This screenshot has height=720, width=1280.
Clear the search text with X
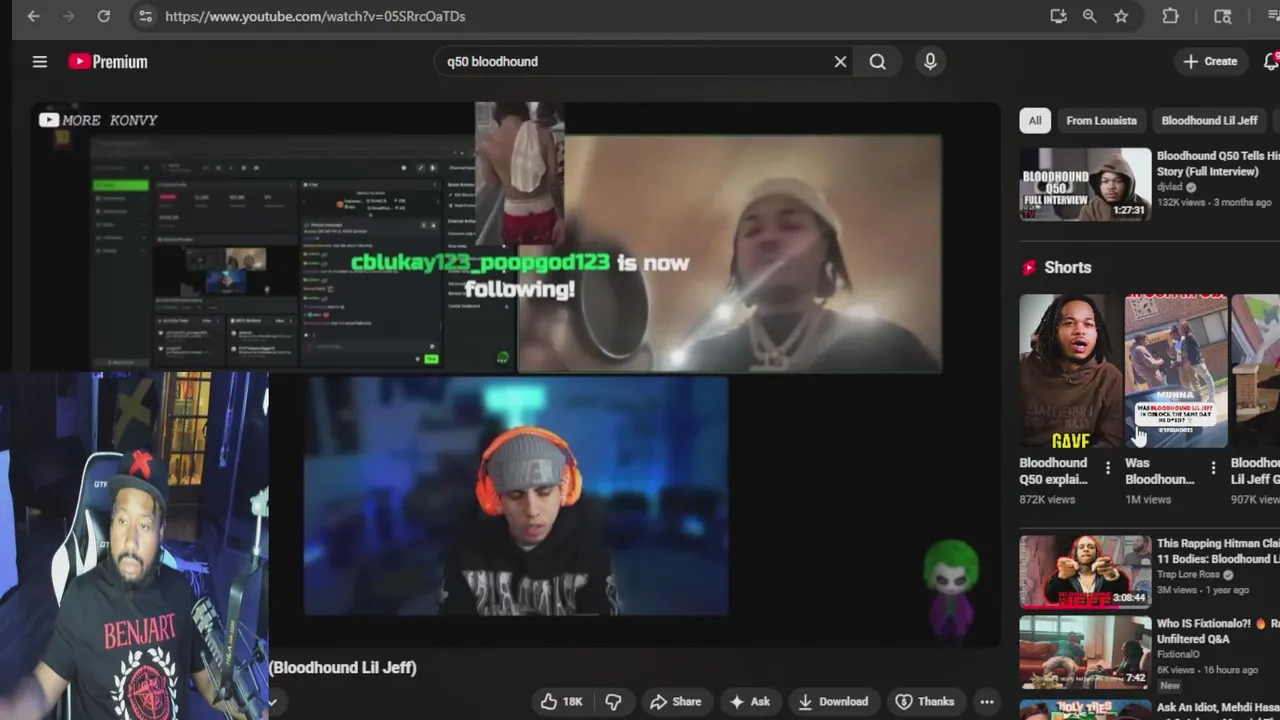point(840,61)
